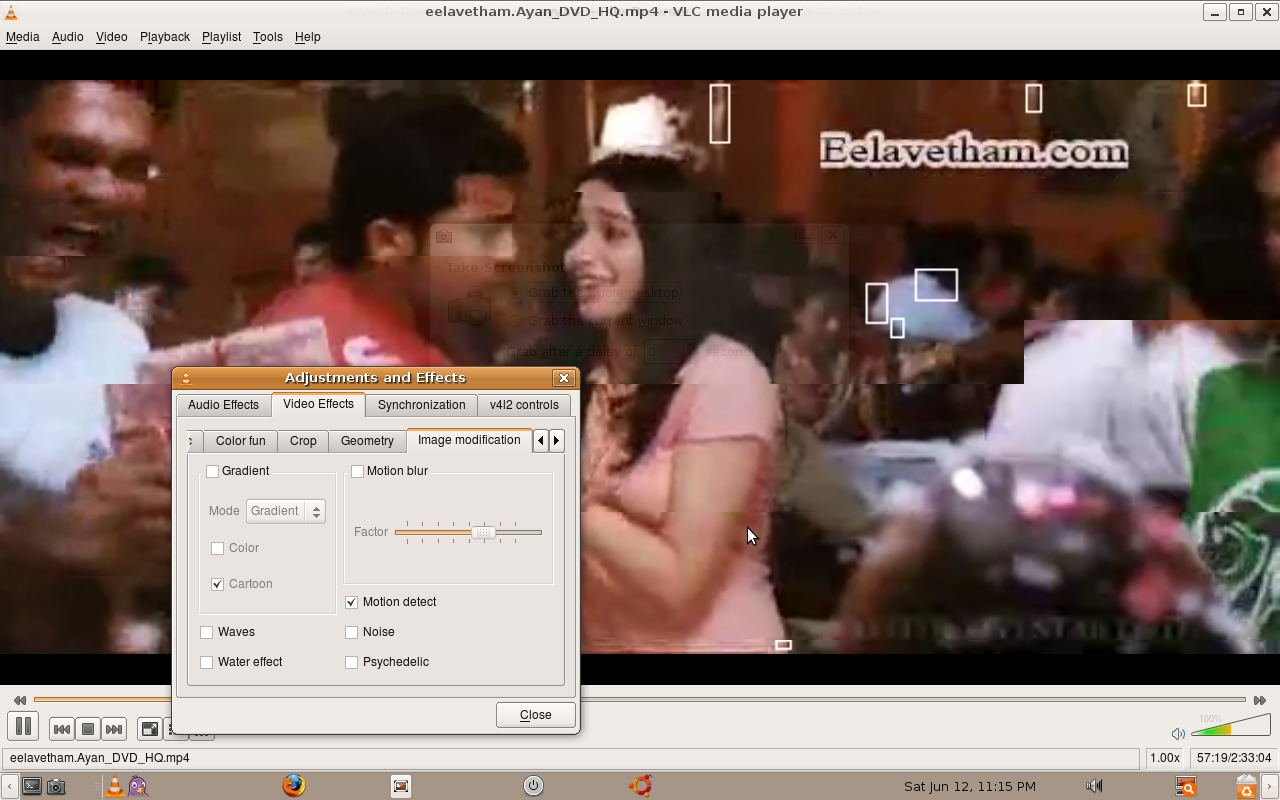Click the Close button in effects dialog
The height and width of the screenshot is (800, 1280).
[x=535, y=715]
